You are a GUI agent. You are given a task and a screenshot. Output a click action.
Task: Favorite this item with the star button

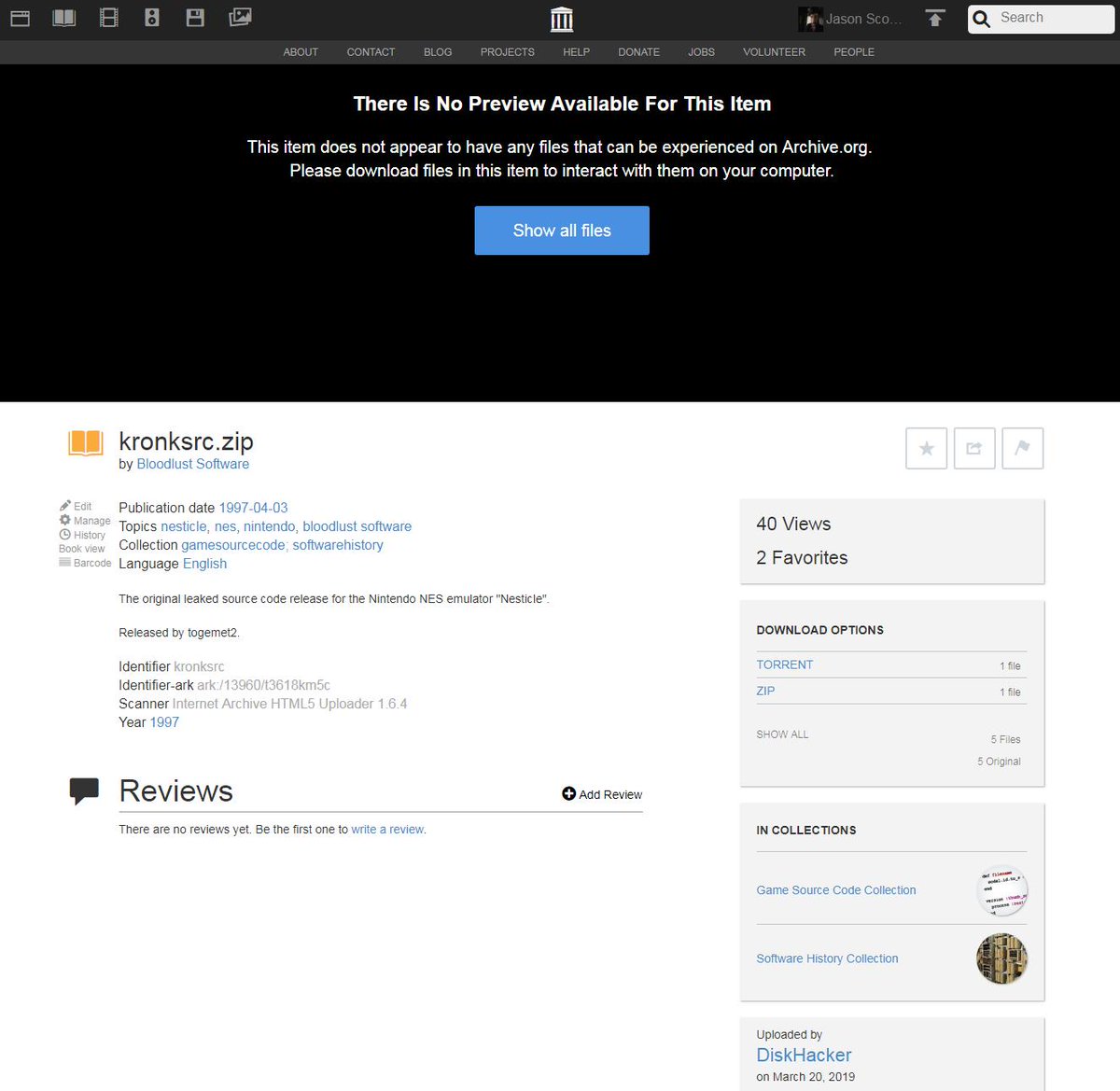click(x=927, y=449)
